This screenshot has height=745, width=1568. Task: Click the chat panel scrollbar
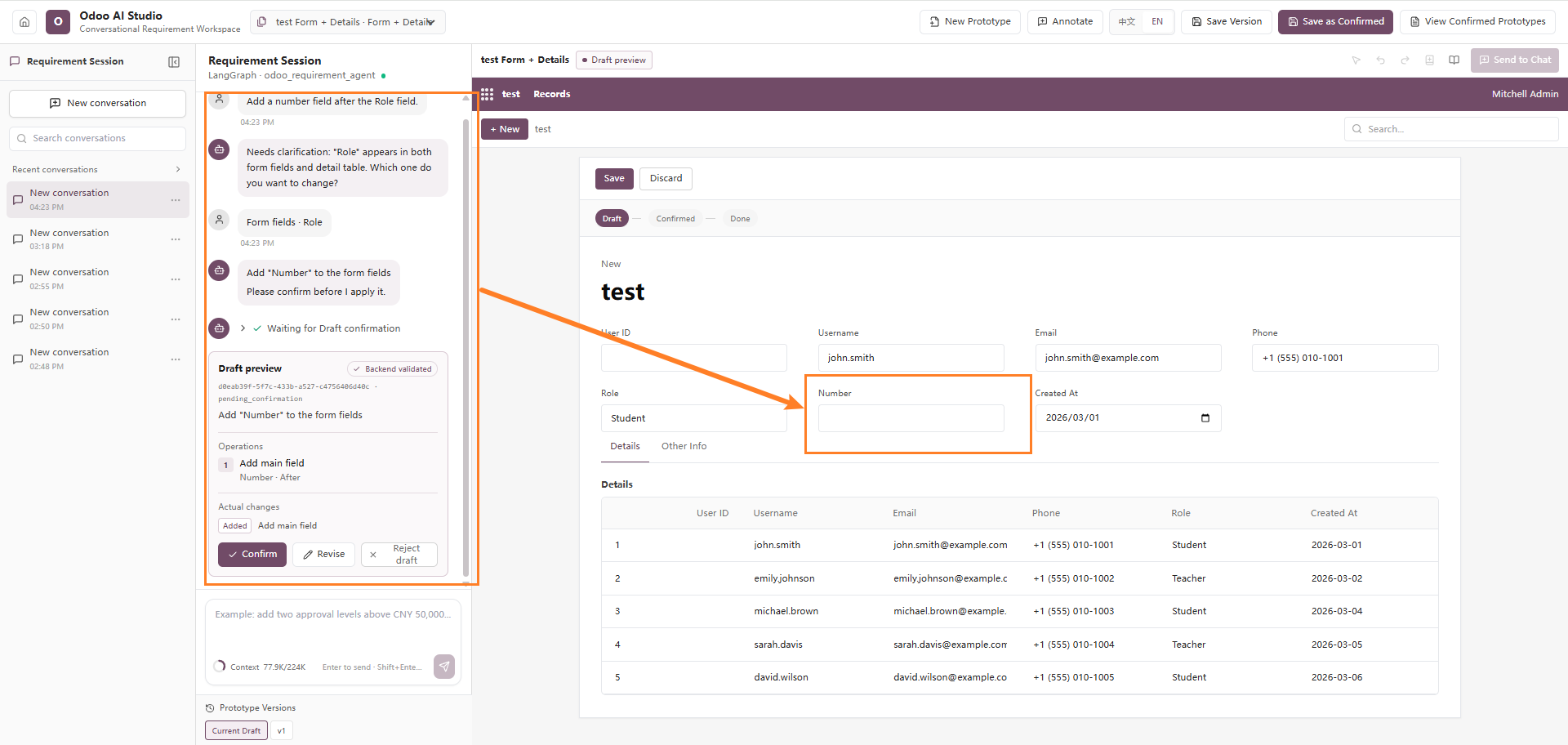pyautogui.click(x=465, y=347)
